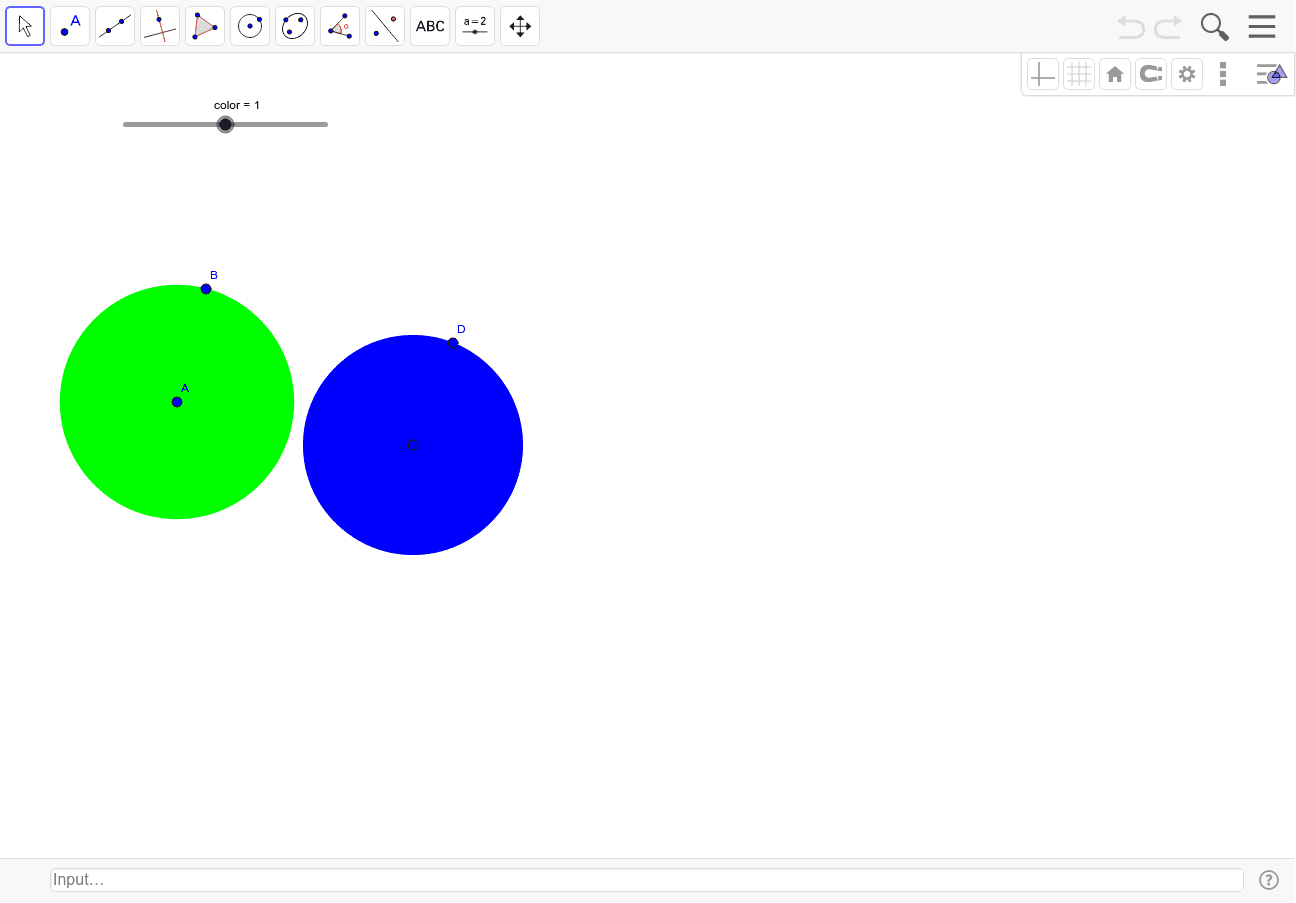Click the color slider track right end

pos(325,124)
